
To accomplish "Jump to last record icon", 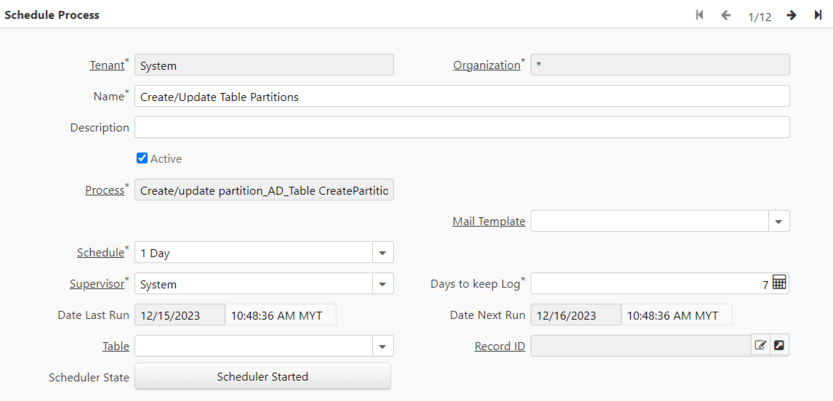I will coord(817,15).
